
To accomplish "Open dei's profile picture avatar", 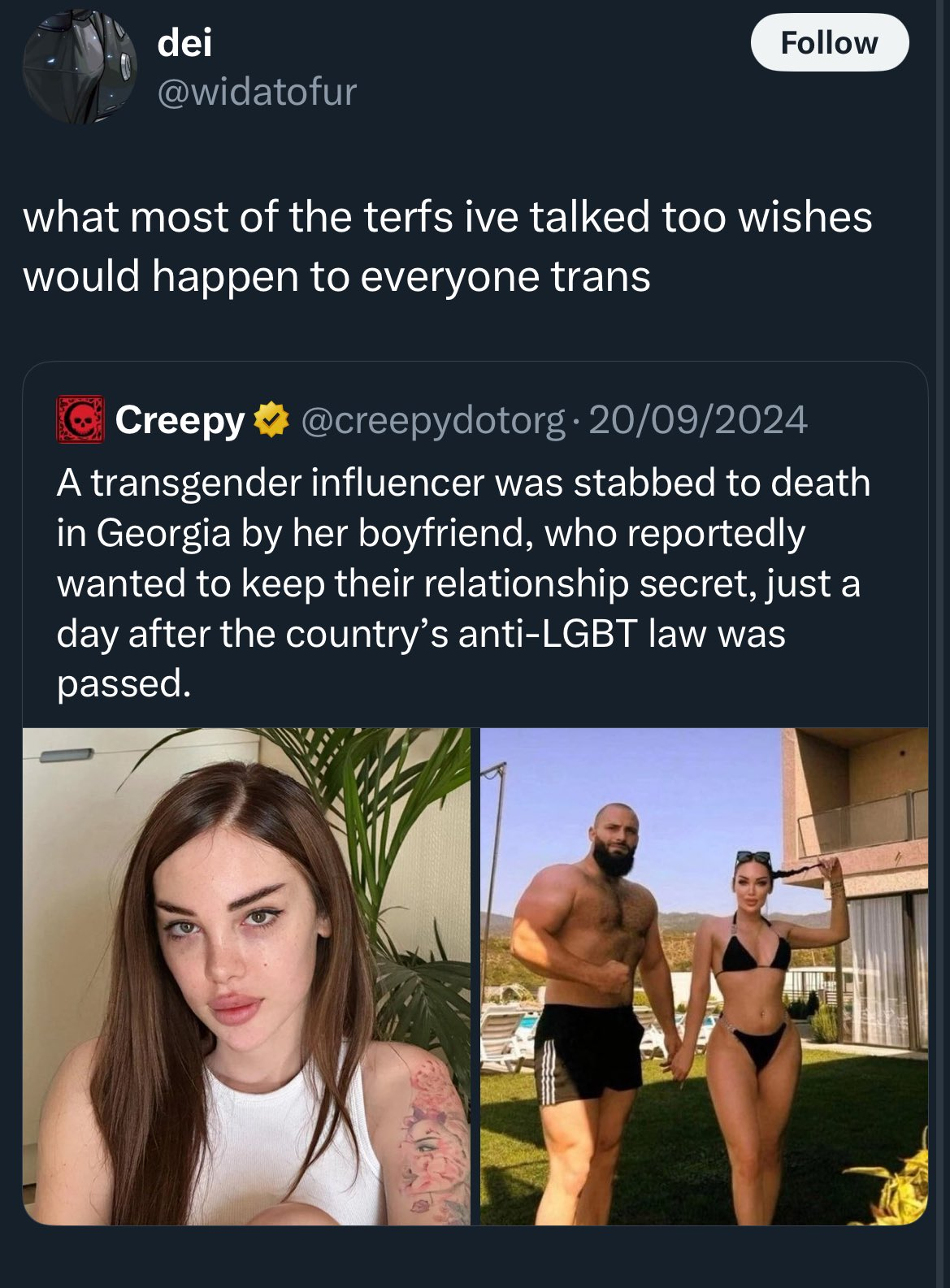I will [x=80, y=67].
